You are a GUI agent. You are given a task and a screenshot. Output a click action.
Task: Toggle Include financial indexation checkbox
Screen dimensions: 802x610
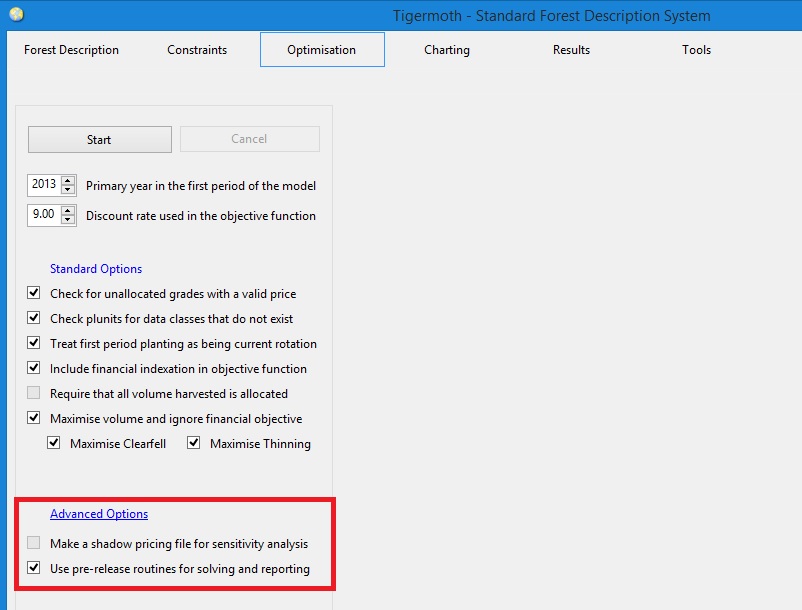tap(34, 368)
